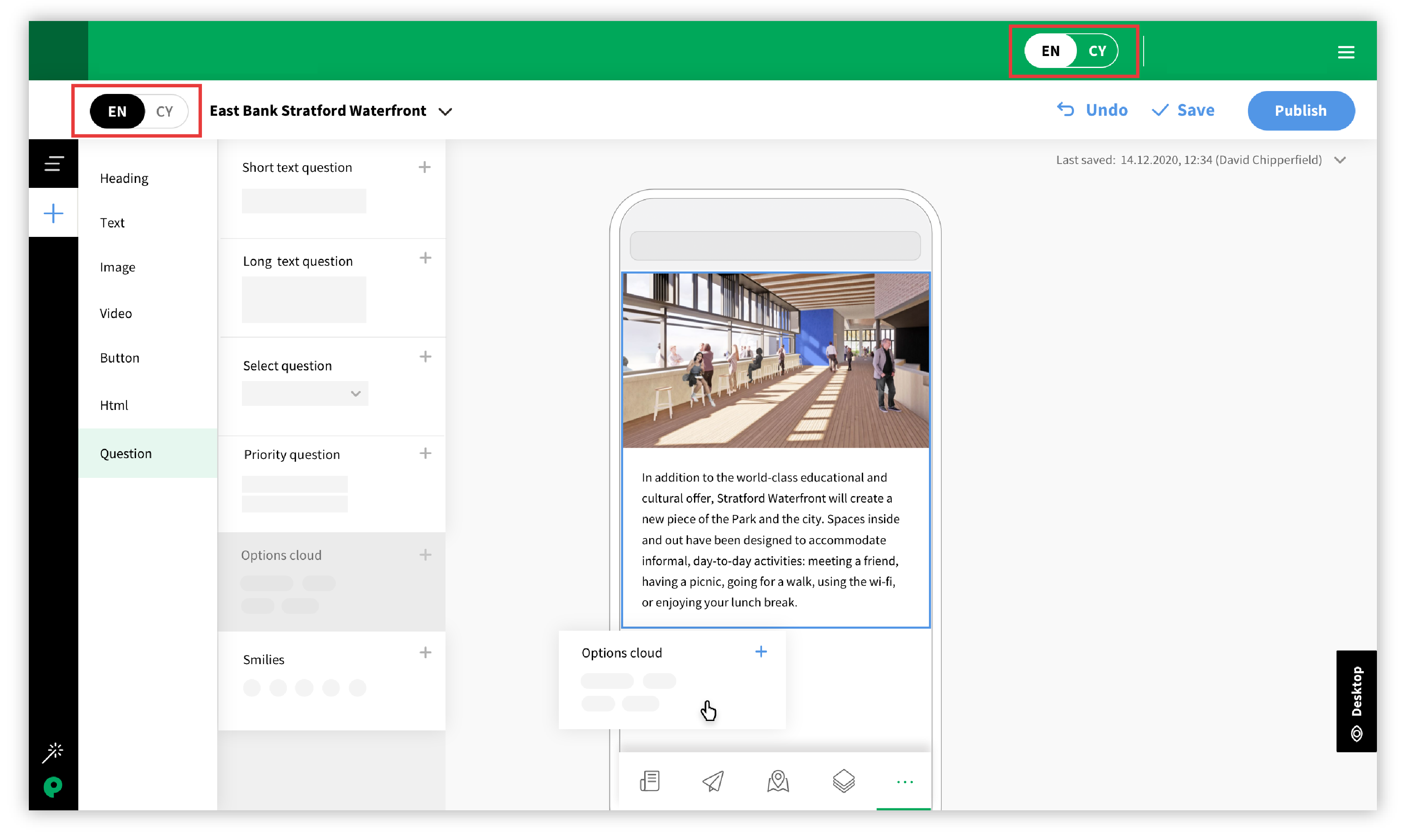Click the layers stack icon in preview
This screenshot has height=840, width=1407.
point(842,781)
